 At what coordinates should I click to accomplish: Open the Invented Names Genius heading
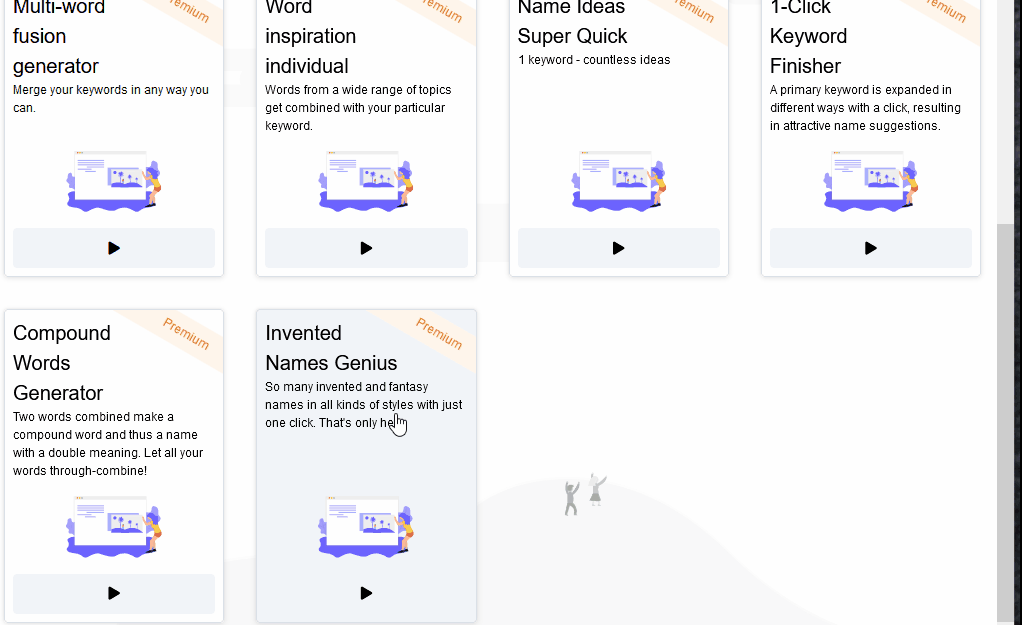tap(330, 348)
